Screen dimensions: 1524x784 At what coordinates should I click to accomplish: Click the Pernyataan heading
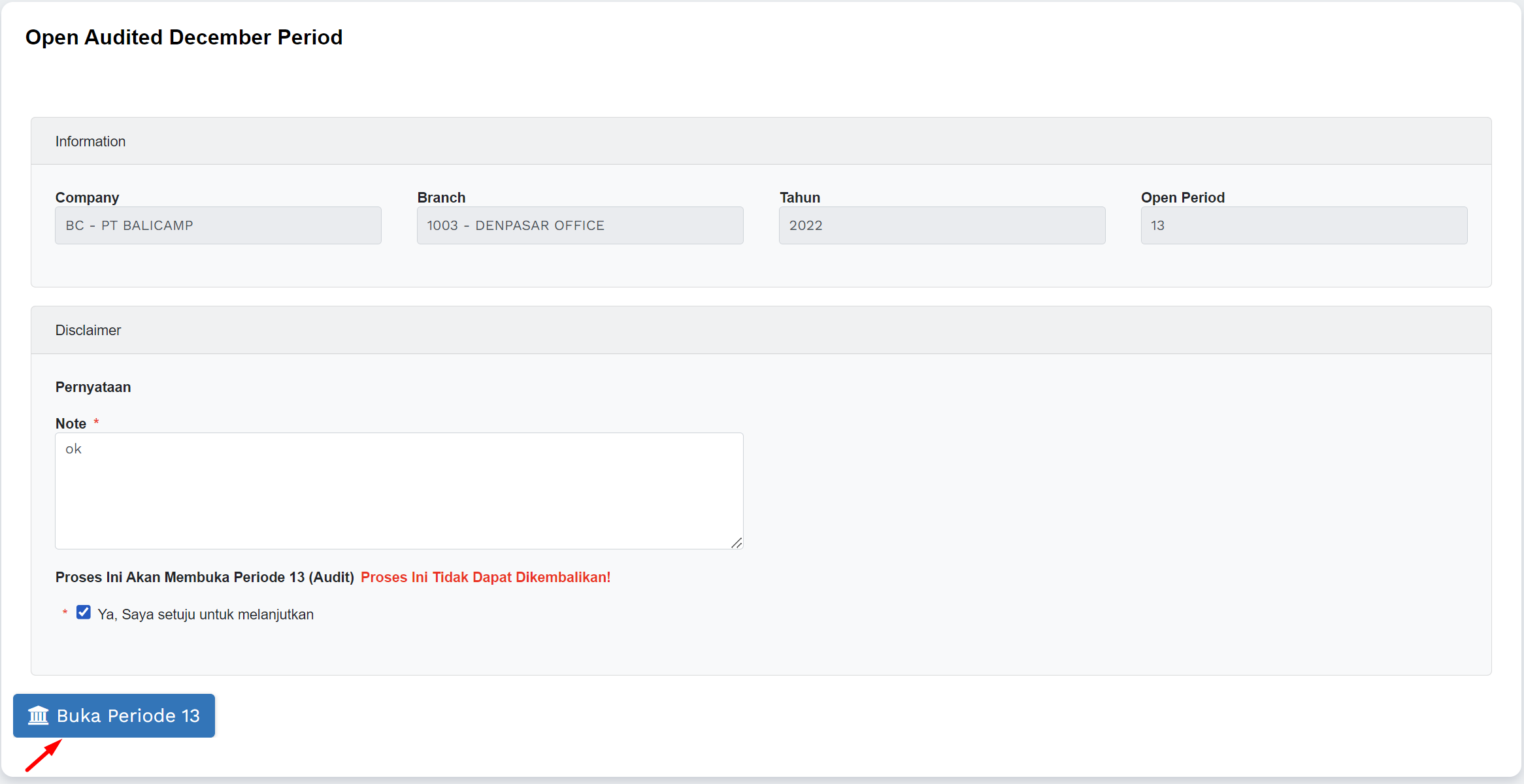(x=93, y=387)
